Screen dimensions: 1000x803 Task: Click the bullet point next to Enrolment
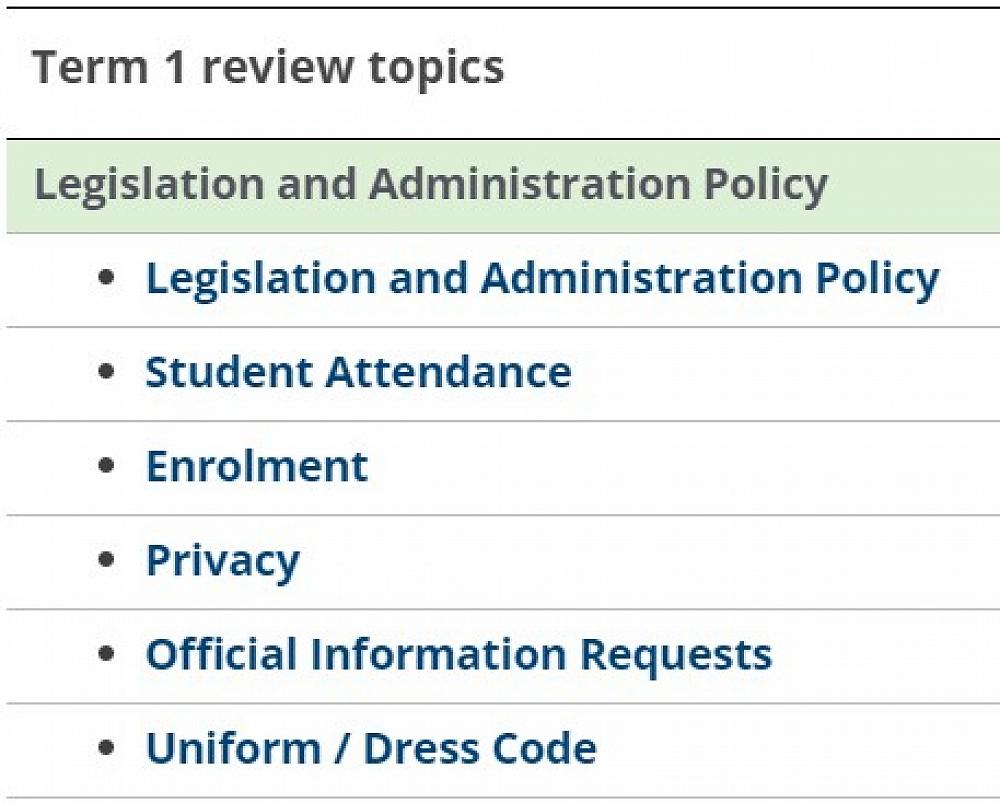point(107,466)
